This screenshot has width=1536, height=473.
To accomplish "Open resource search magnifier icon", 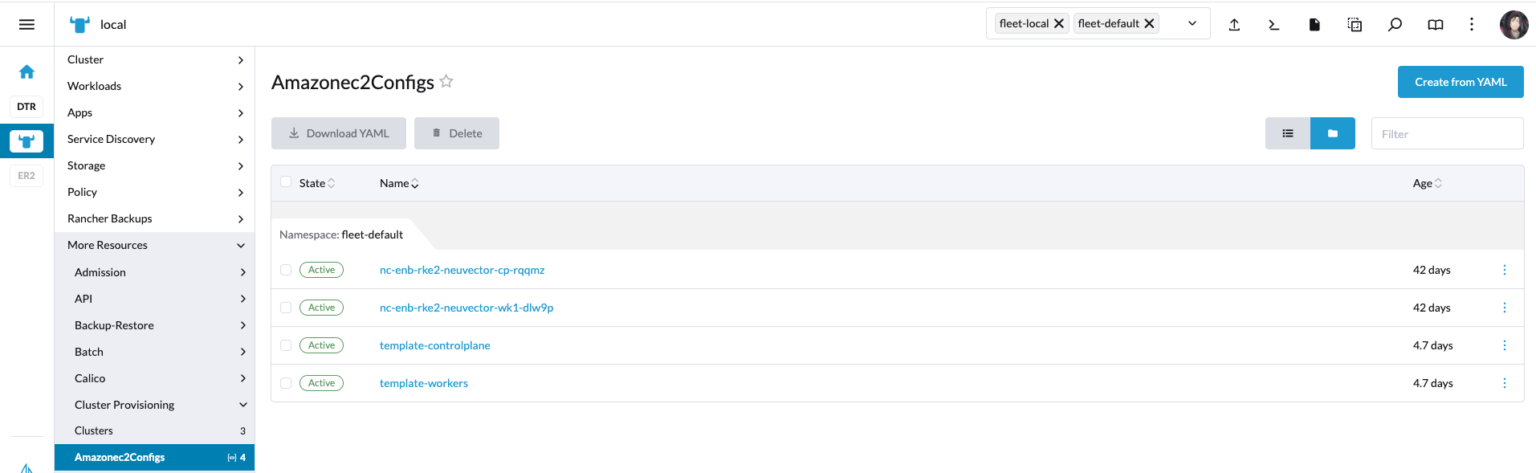I will click(x=1395, y=25).
